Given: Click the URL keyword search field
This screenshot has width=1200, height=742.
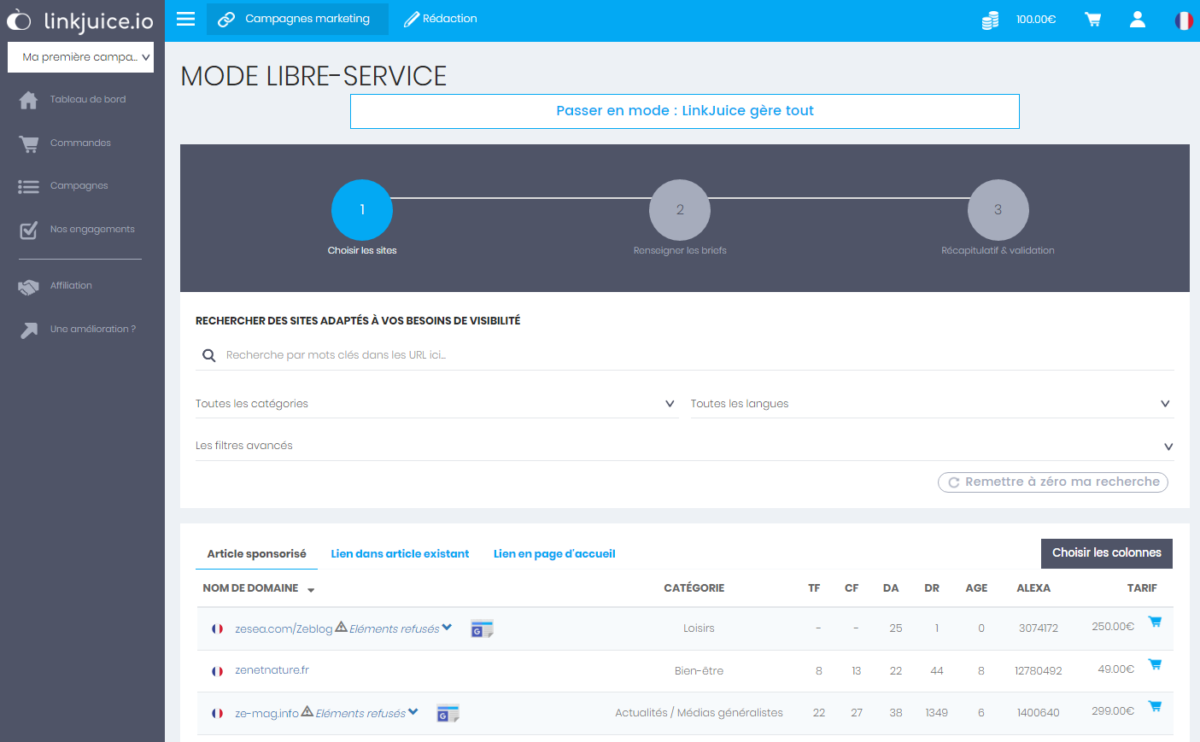Looking at the screenshot, I should click(690, 355).
